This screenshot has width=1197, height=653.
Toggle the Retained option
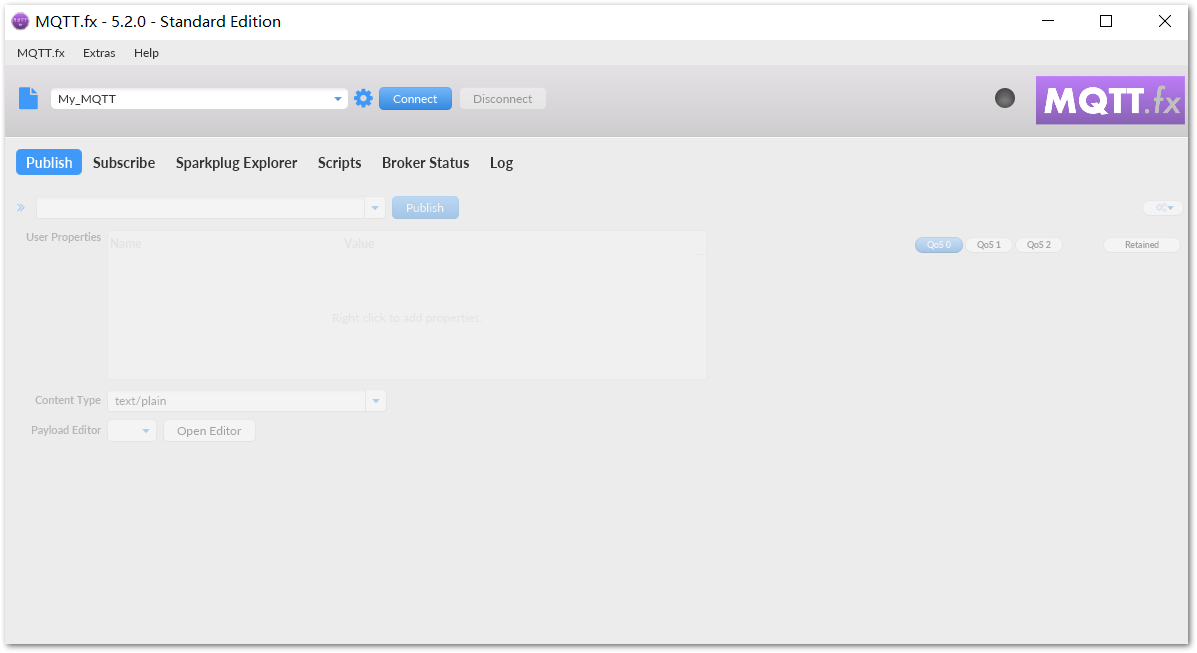1142,245
